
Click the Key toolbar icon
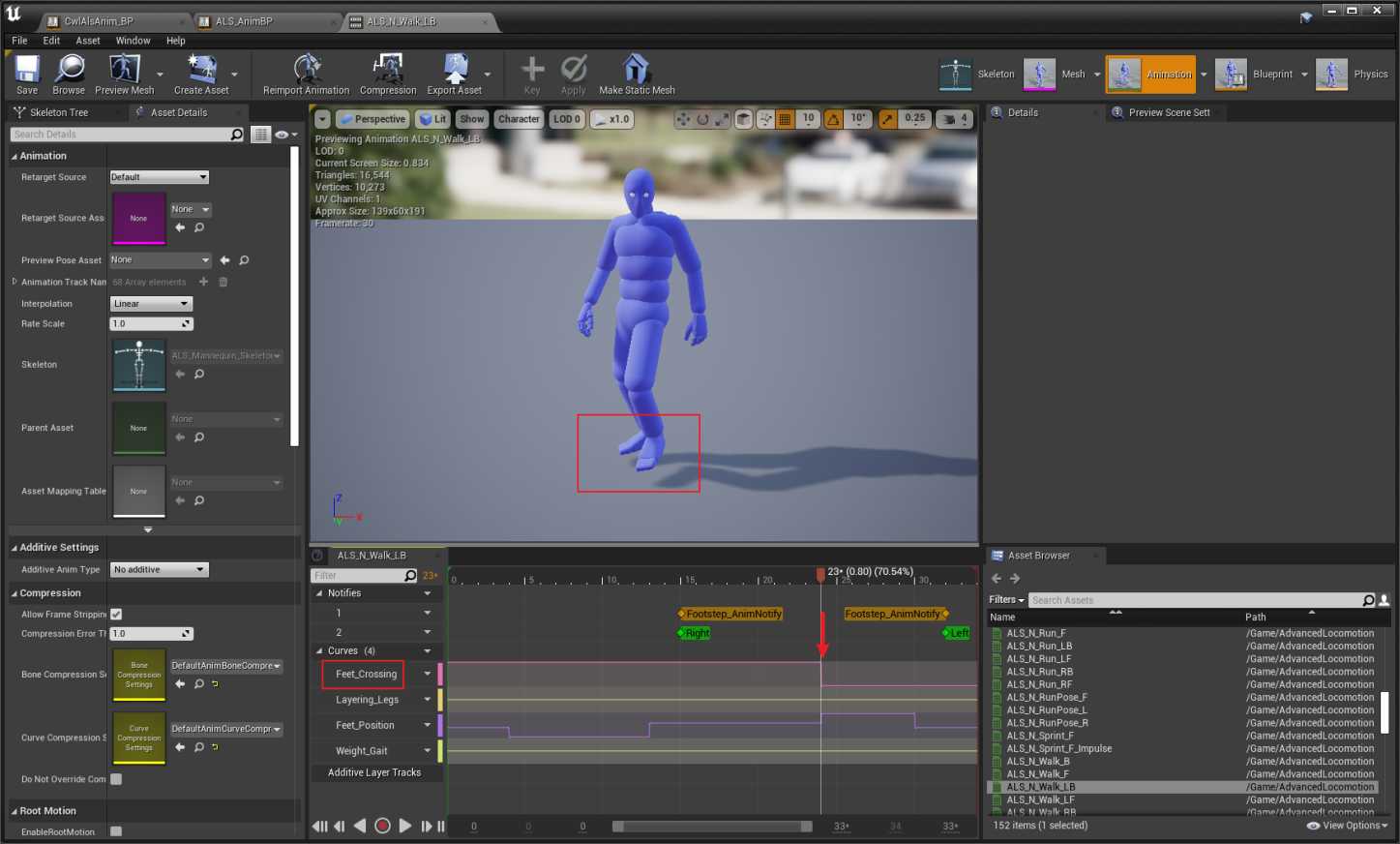pyautogui.click(x=532, y=75)
